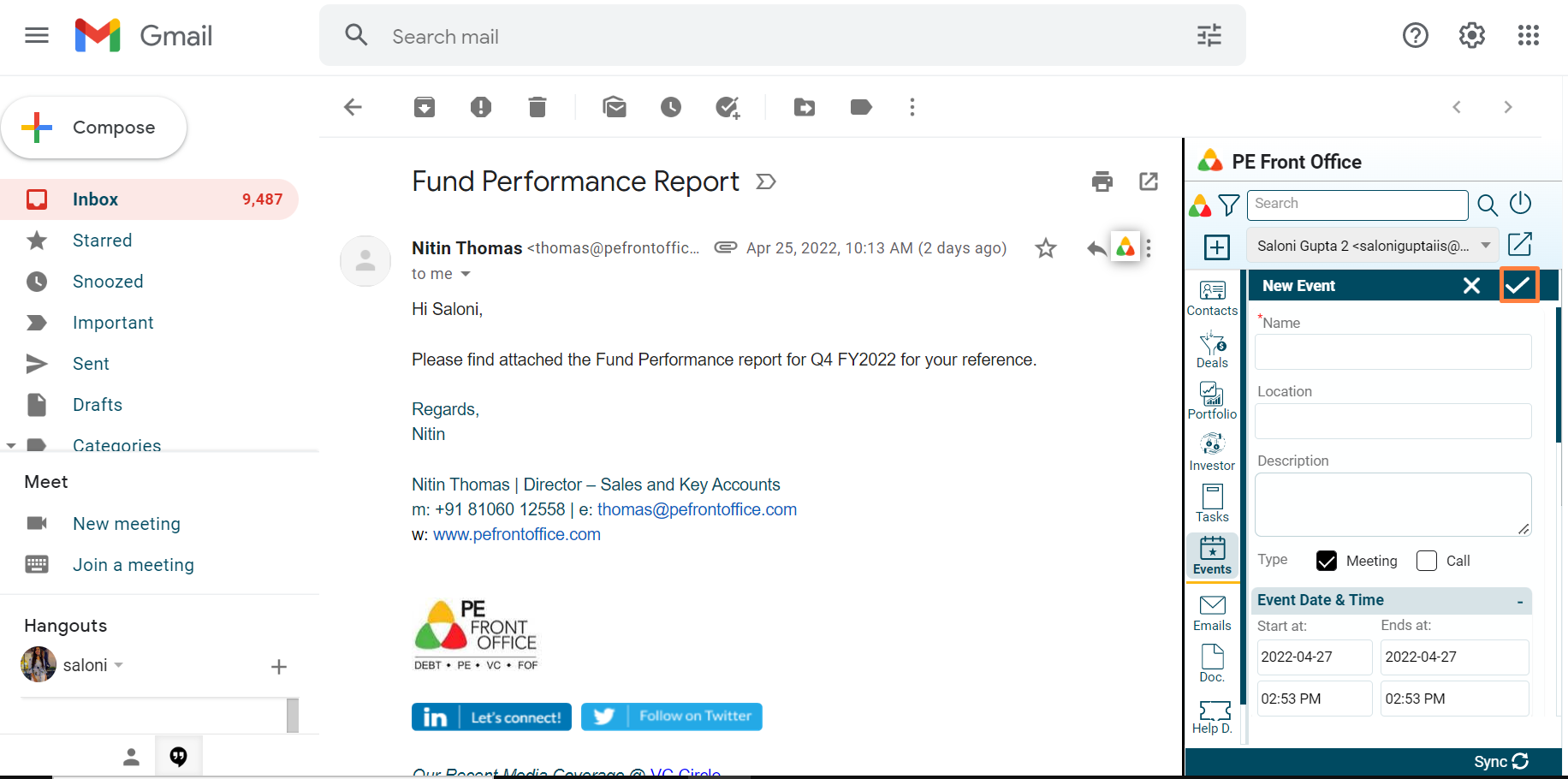Click the Sync refresh icon
The height and width of the screenshot is (779, 1568).
[x=1520, y=761]
